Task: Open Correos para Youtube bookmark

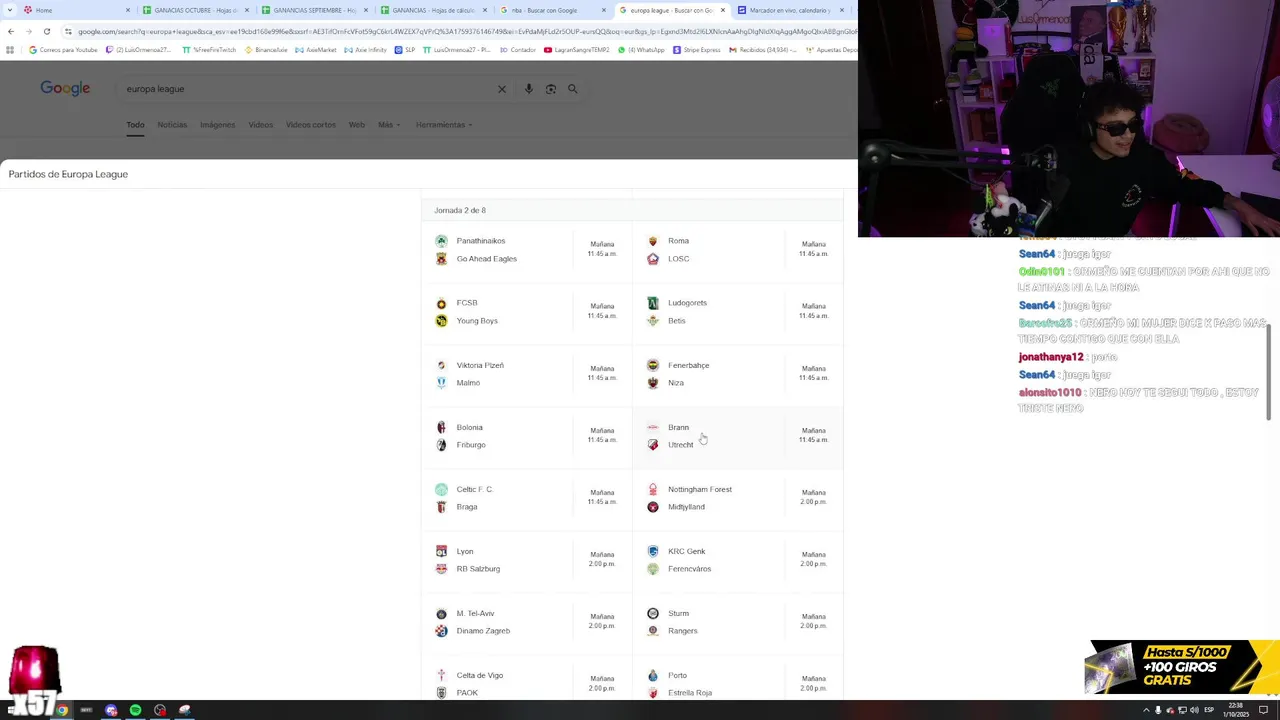Action: point(63,50)
